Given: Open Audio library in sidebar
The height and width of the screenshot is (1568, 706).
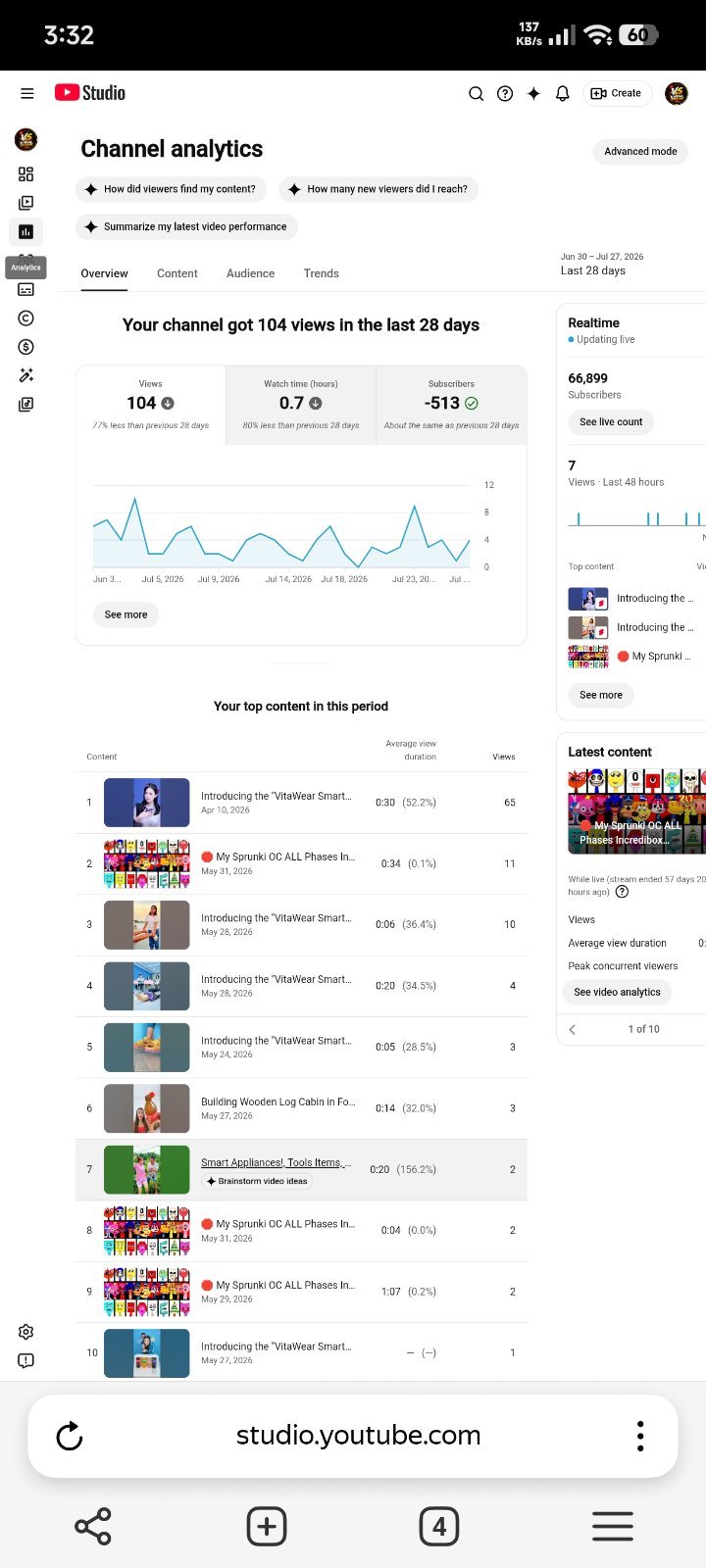Looking at the screenshot, I should [26, 404].
